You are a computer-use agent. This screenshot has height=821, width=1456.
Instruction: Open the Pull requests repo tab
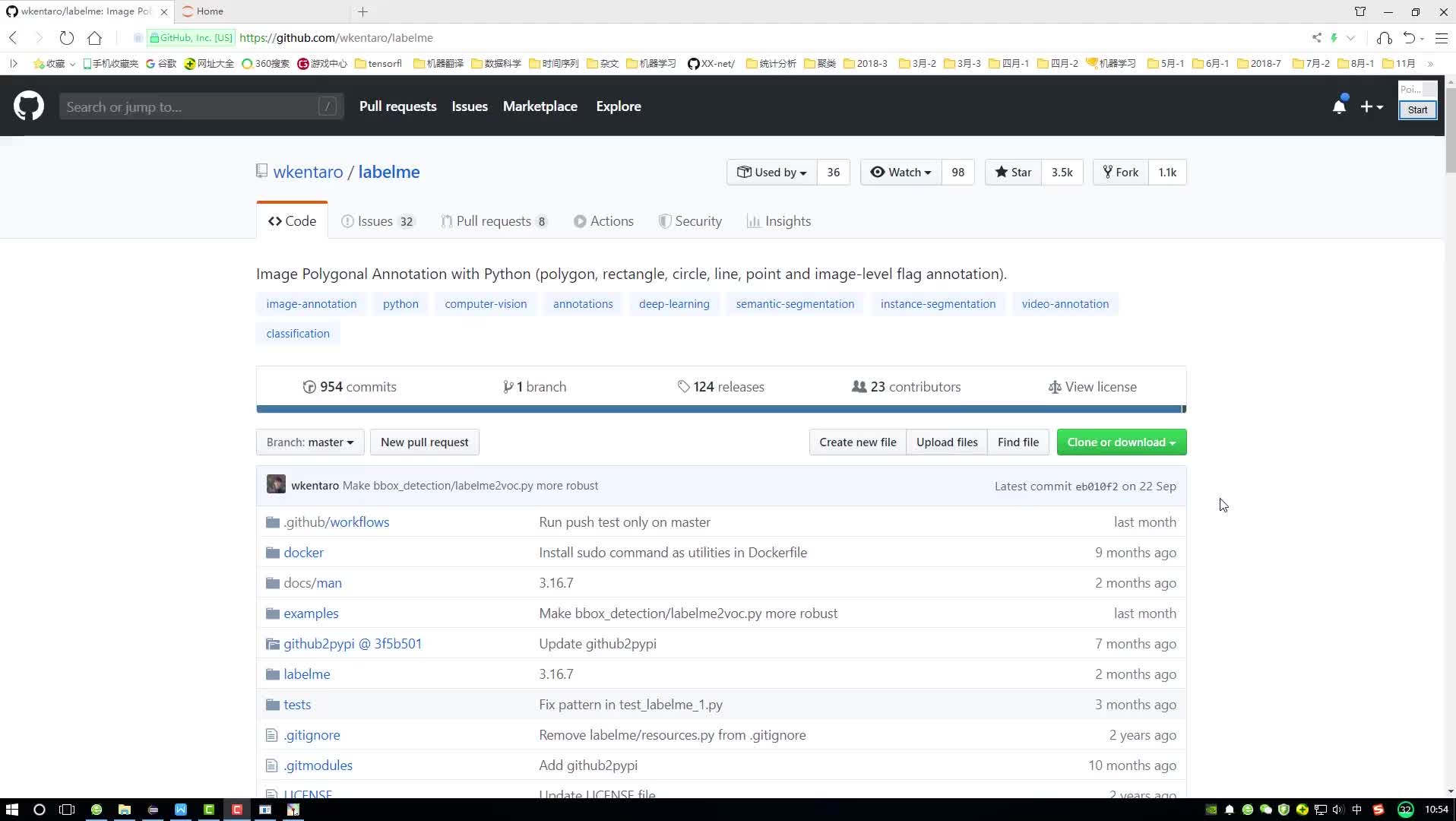494,221
